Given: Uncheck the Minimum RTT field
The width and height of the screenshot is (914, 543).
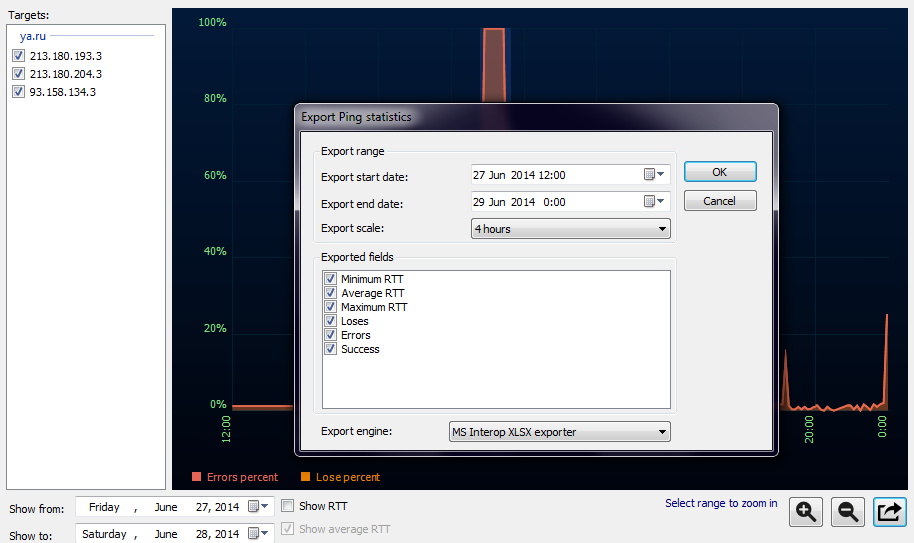Looking at the screenshot, I should tap(330, 279).
